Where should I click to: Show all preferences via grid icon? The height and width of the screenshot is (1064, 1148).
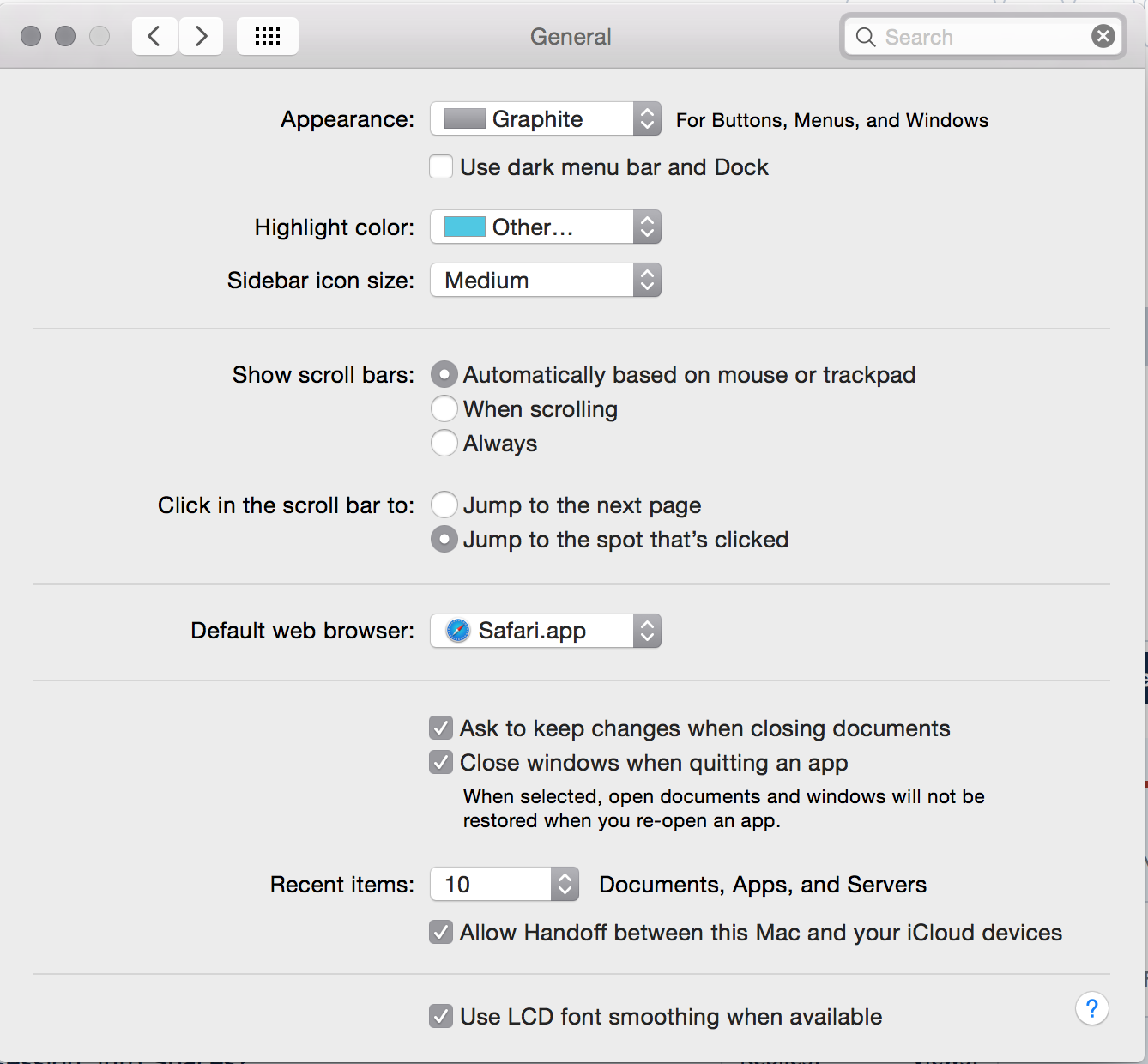click(268, 36)
